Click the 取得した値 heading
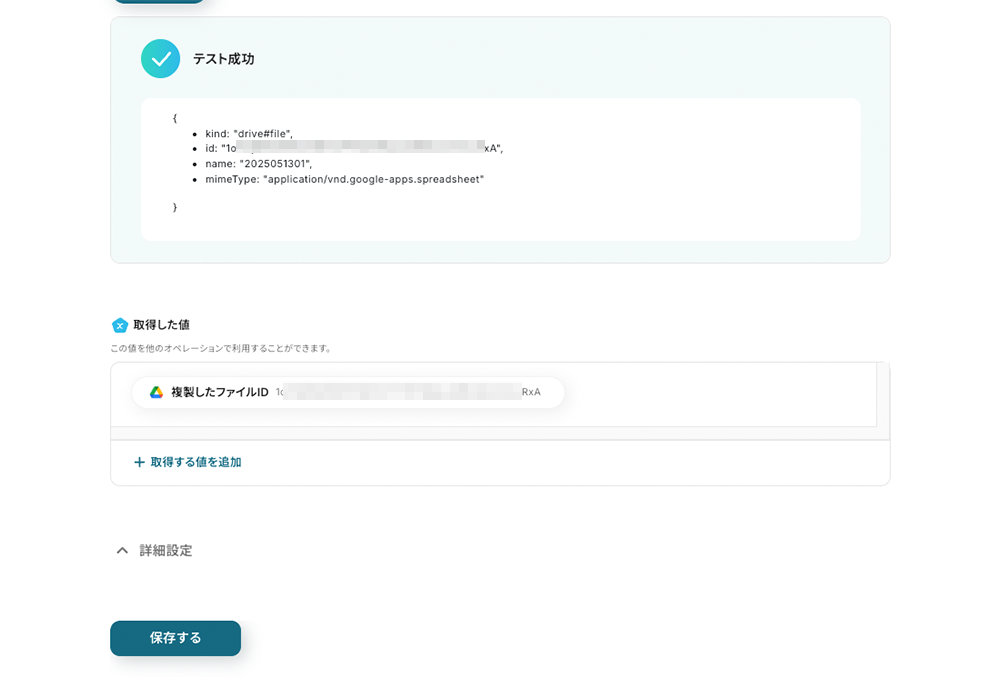The image size is (1000, 697). pos(161,325)
